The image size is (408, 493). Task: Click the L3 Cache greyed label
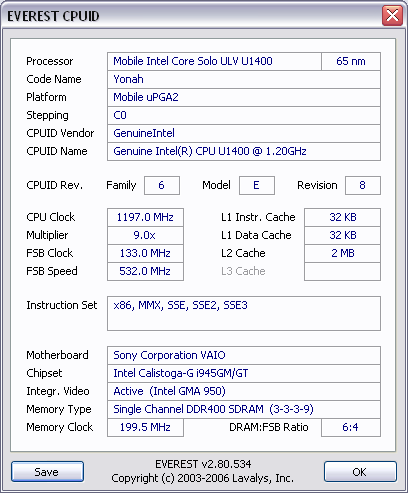(x=243, y=271)
